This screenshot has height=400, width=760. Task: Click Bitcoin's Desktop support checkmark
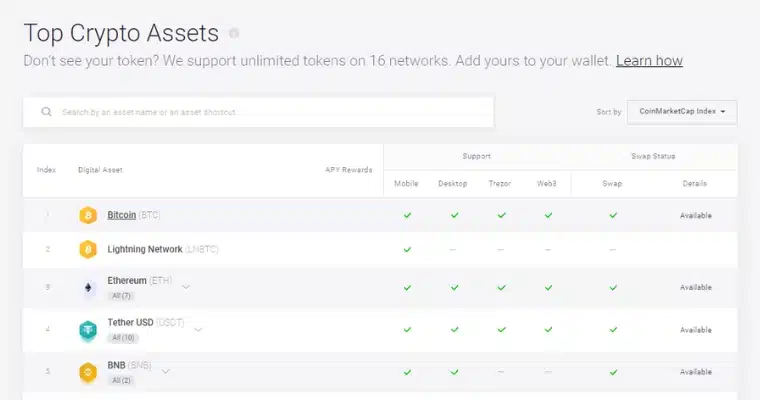pyautogui.click(x=454, y=215)
